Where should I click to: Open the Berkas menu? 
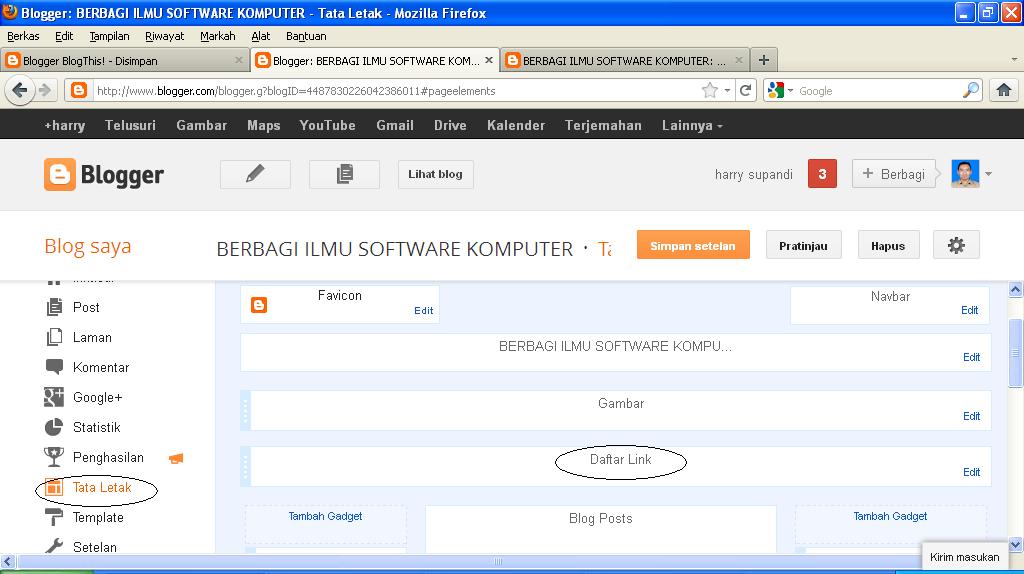(23, 36)
